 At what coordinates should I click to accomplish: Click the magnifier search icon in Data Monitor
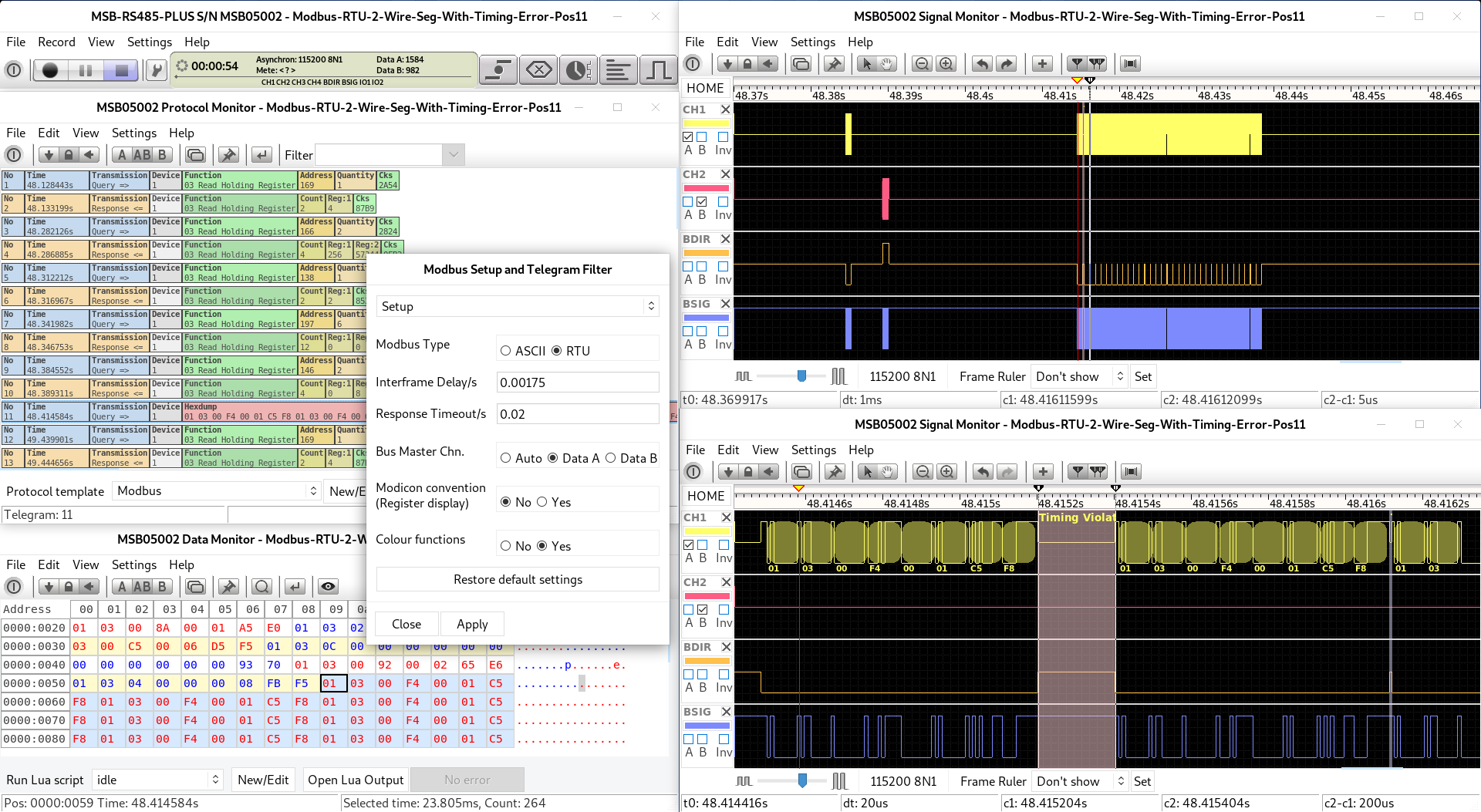(262, 587)
